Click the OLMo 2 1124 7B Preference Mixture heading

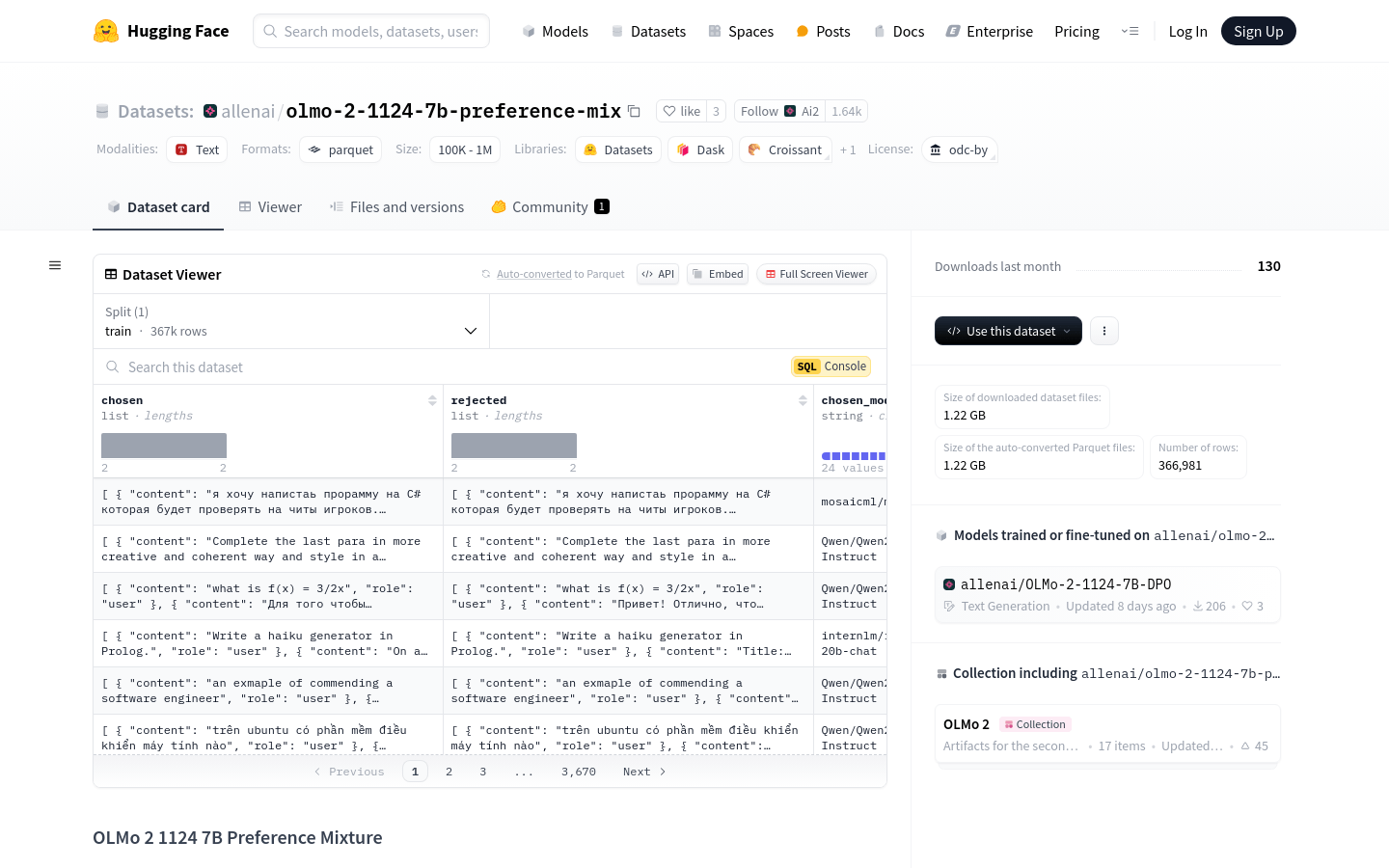click(x=237, y=837)
